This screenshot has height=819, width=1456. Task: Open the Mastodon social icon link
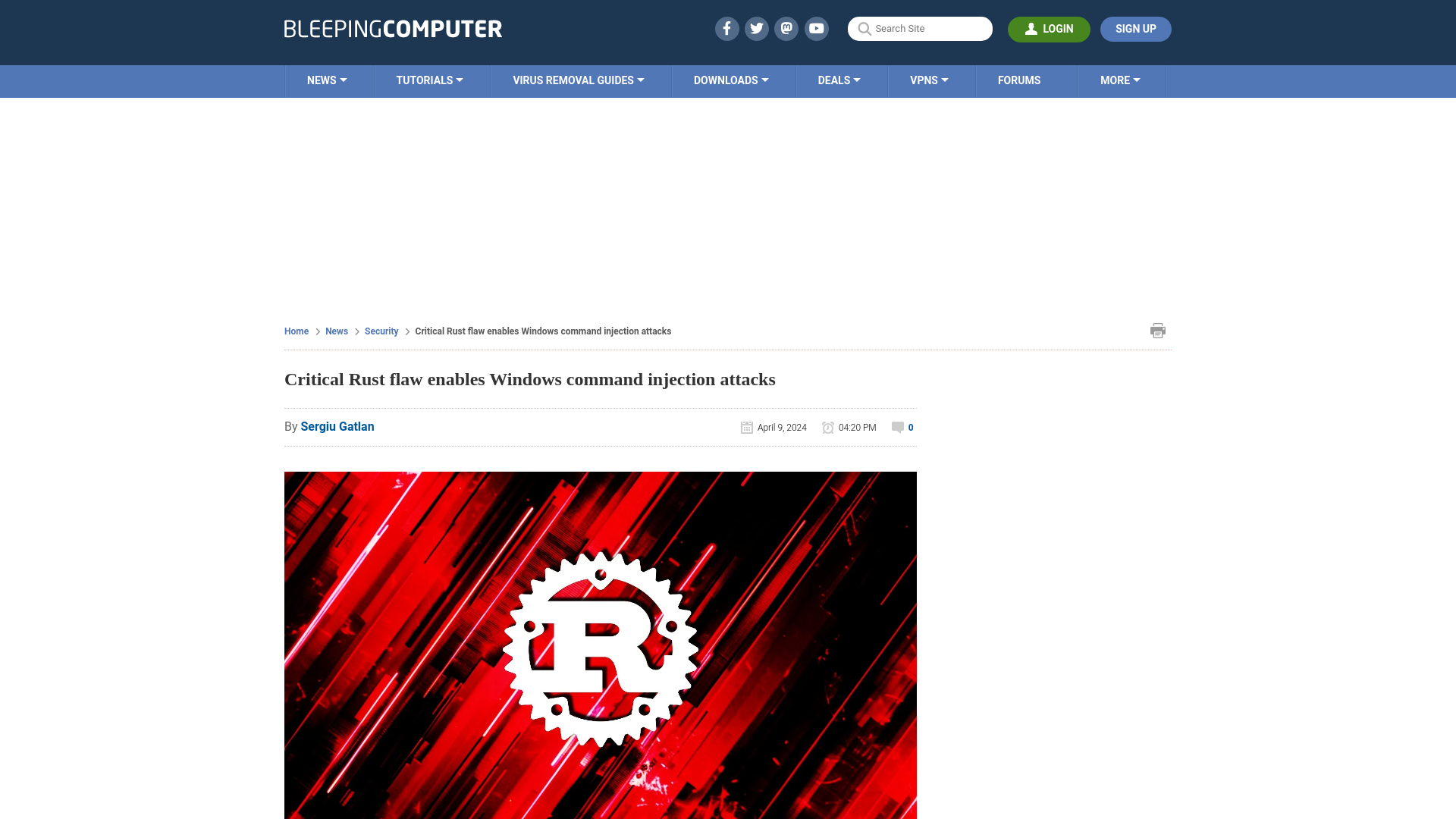[x=787, y=28]
